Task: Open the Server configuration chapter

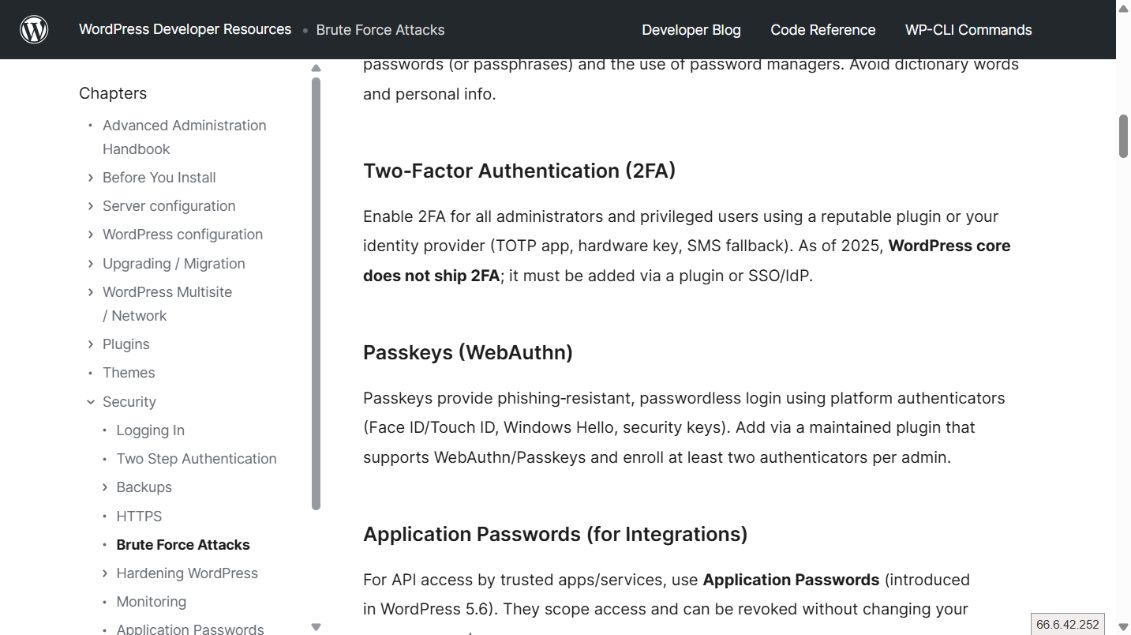Action: click(x=169, y=206)
